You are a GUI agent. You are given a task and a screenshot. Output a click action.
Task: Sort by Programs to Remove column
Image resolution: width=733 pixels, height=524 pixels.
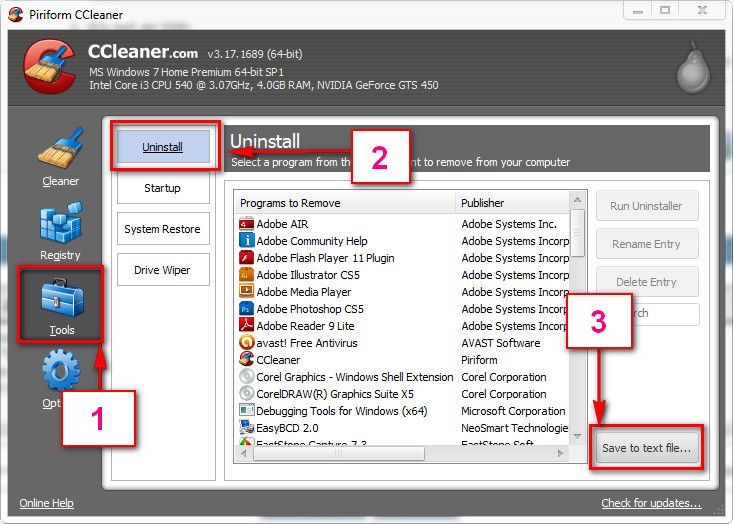345,203
